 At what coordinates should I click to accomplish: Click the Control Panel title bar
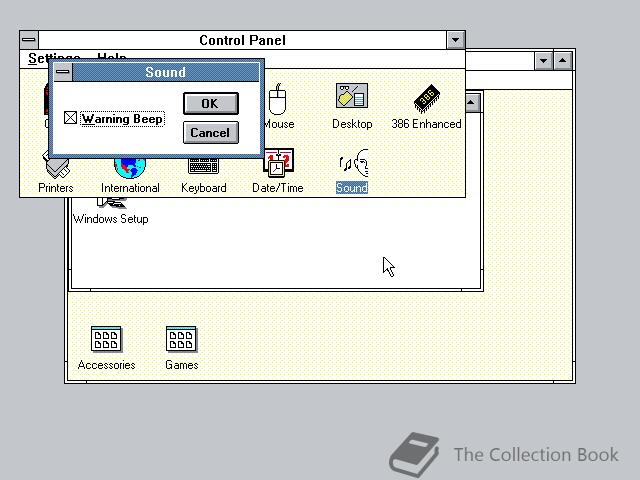pos(242,40)
